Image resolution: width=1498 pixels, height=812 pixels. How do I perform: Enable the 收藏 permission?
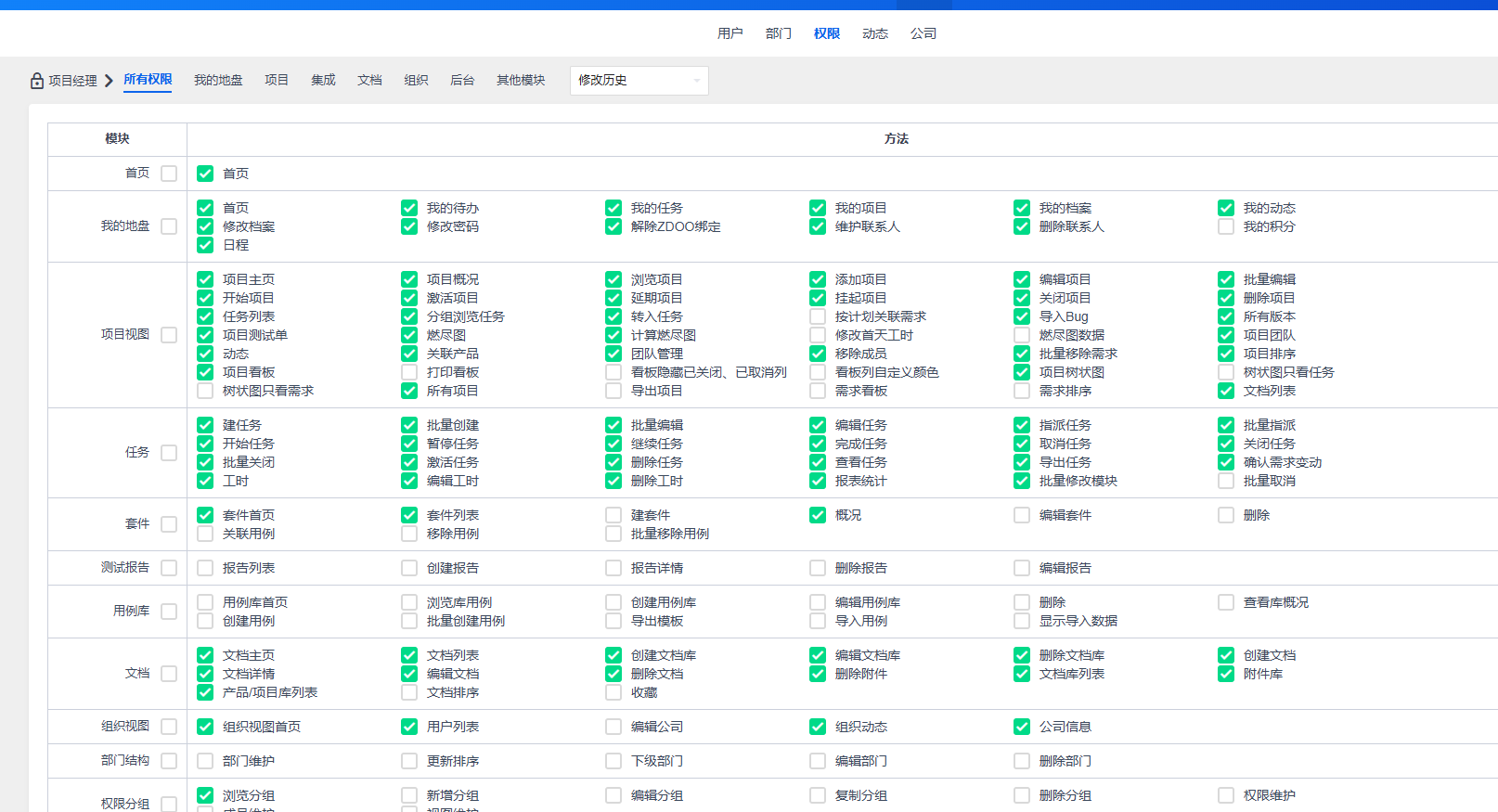pos(613,692)
